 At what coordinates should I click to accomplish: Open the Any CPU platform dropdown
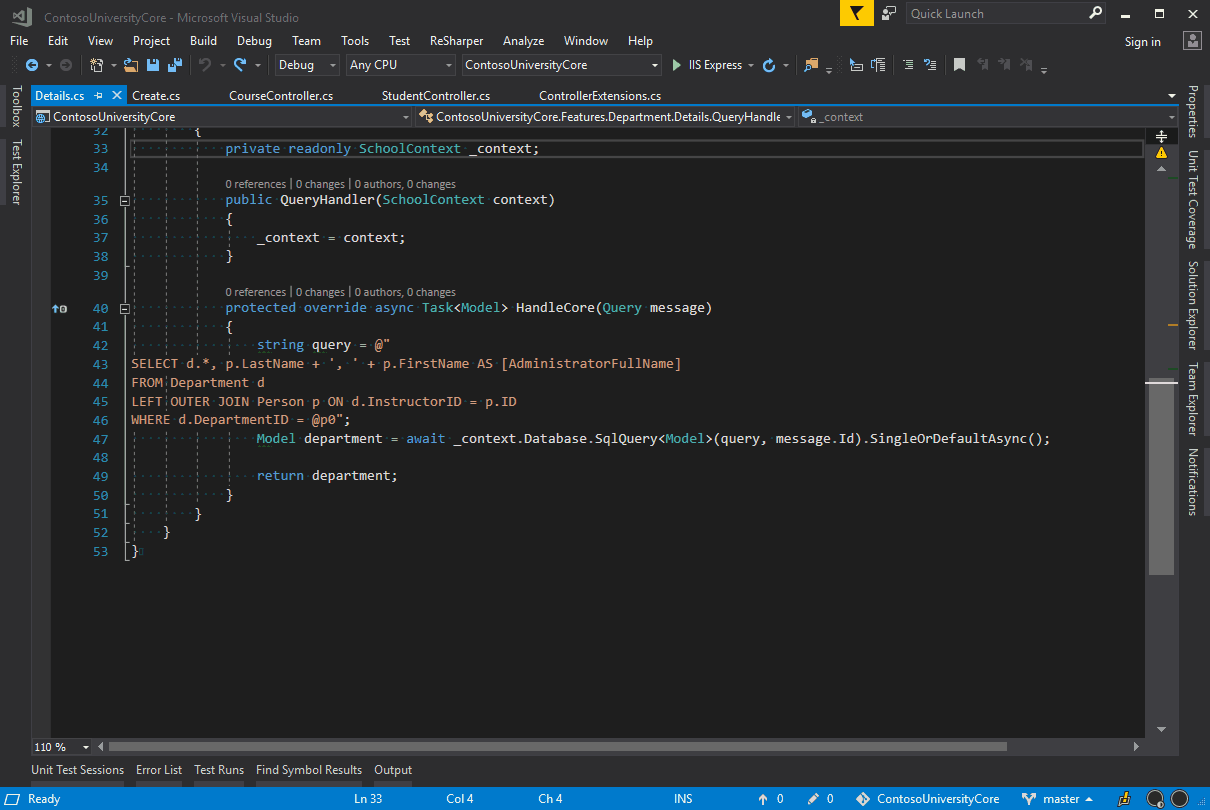click(400, 65)
